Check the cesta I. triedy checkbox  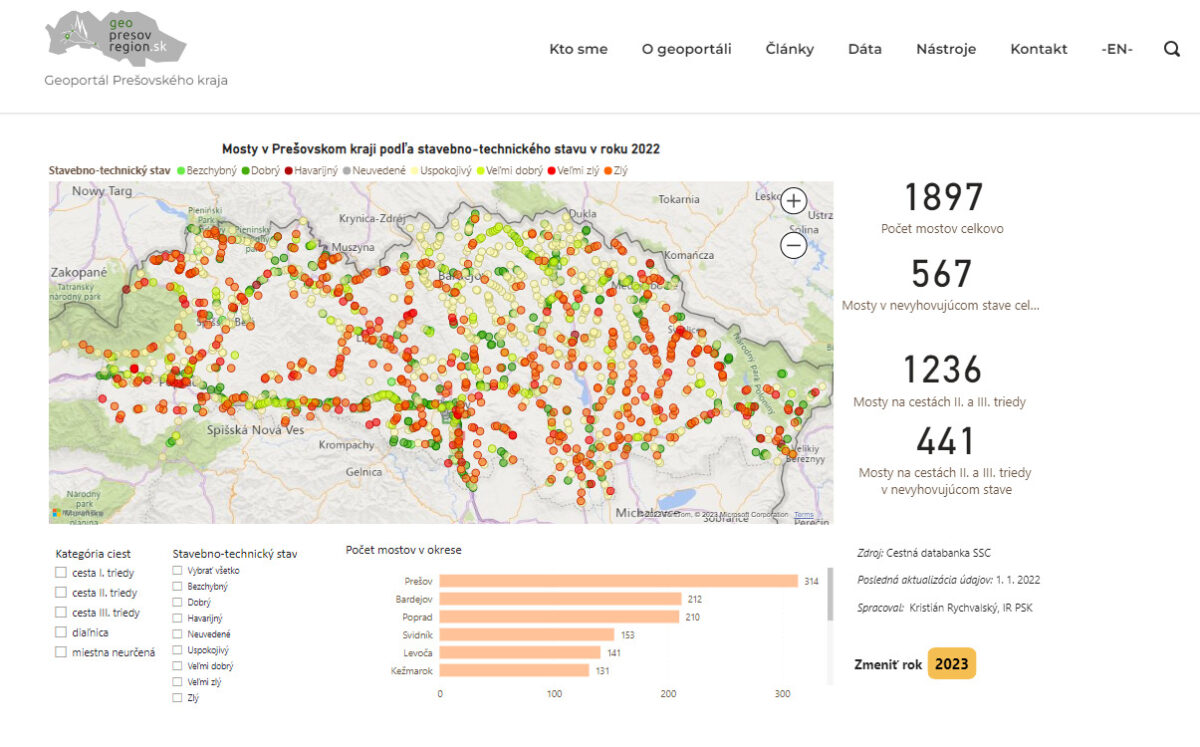[61, 573]
